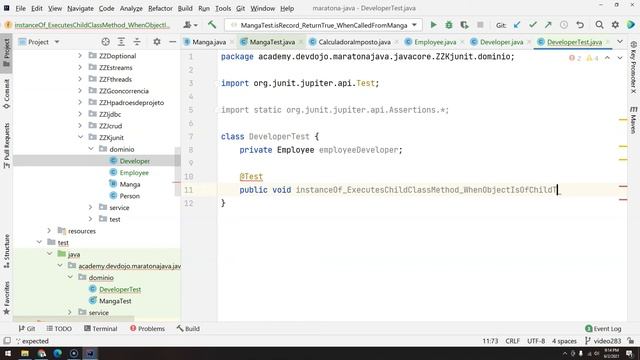This screenshot has width=640, height=360.
Task: Open the Problems tool window
Action: pyautogui.click(x=147, y=329)
